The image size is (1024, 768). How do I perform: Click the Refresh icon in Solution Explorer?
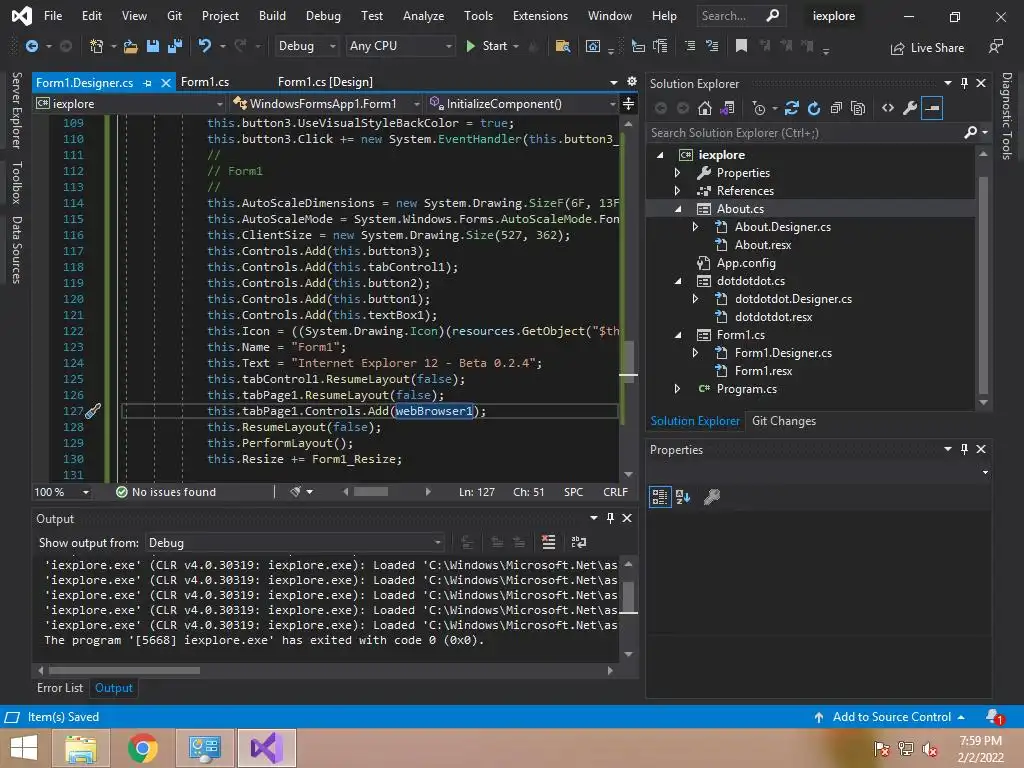pyautogui.click(x=814, y=108)
